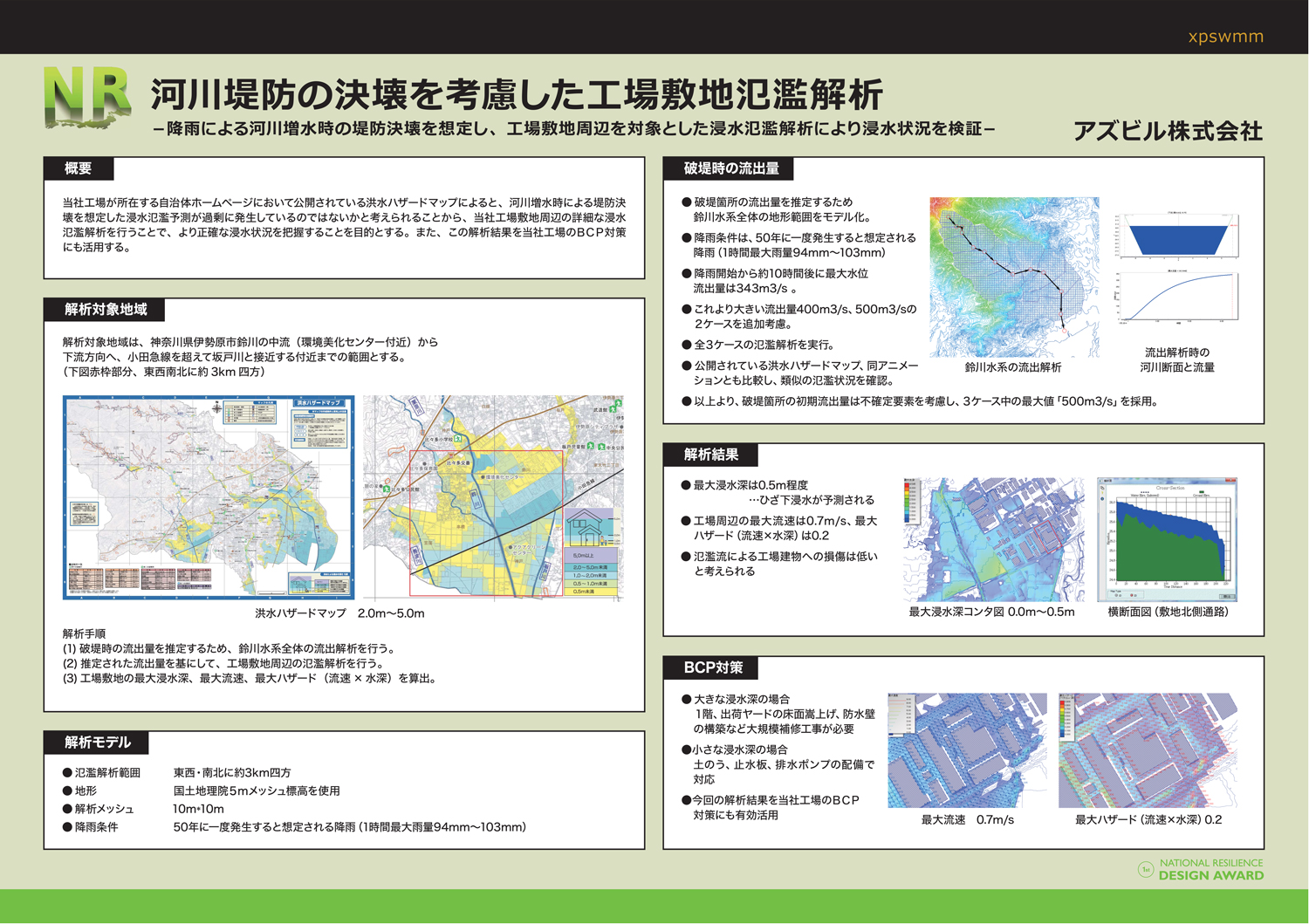This screenshot has width=1309, height=924.
Task: Click the company name アズビル株式会社
Action: tap(1169, 131)
